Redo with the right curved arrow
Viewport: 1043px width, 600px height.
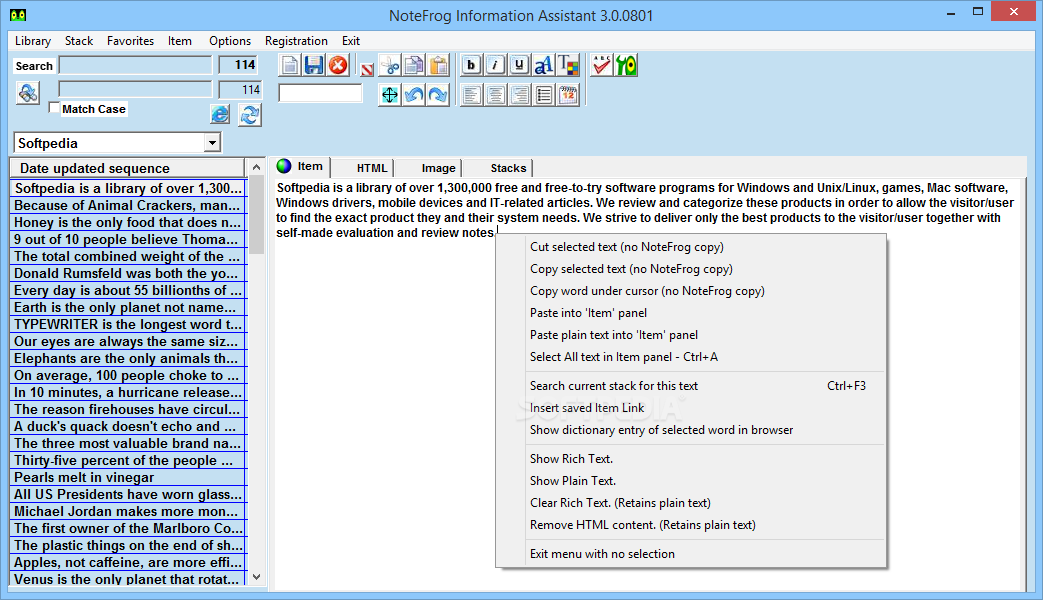[x=438, y=94]
